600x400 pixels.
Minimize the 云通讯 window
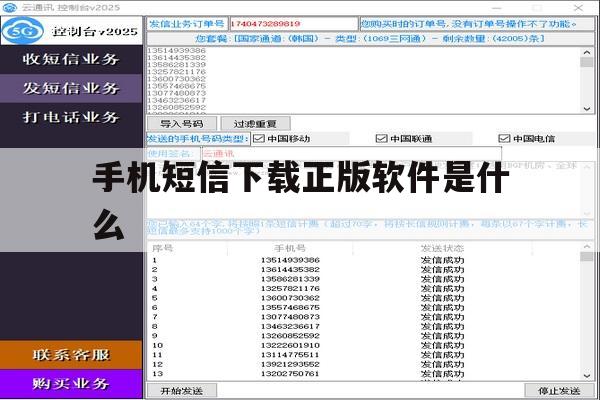[x=496, y=7]
